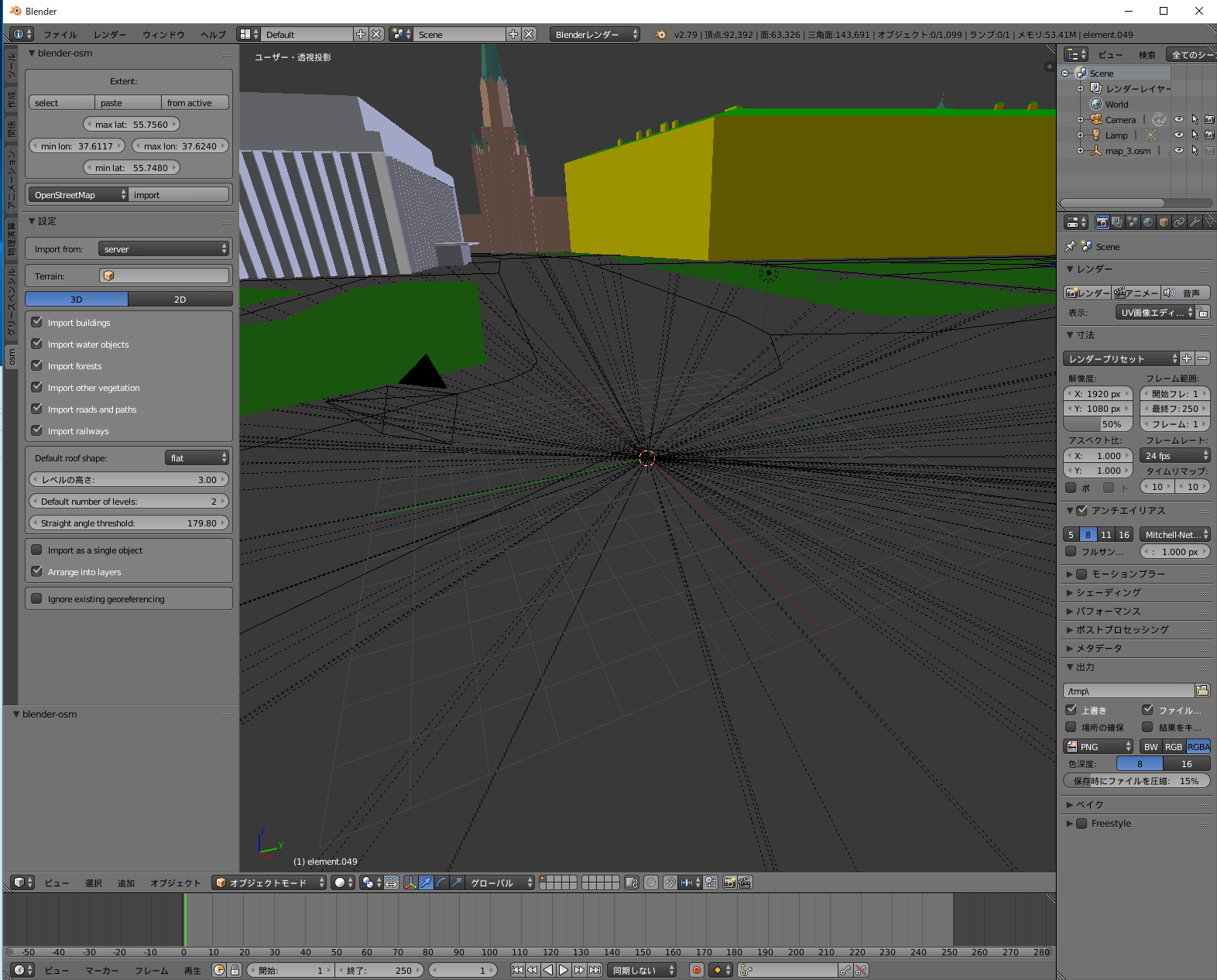Click the auto-keyframe record button
Viewport: 1217px width, 980px height.
(697, 970)
